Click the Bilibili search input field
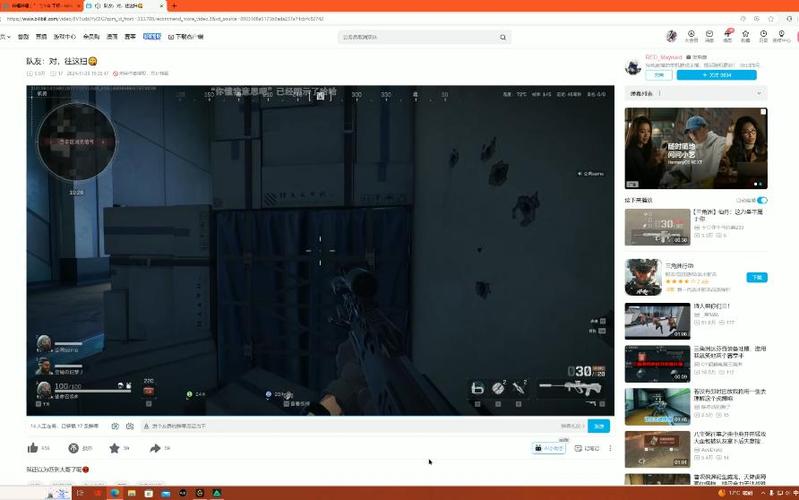The image size is (799, 500). [419, 37]
